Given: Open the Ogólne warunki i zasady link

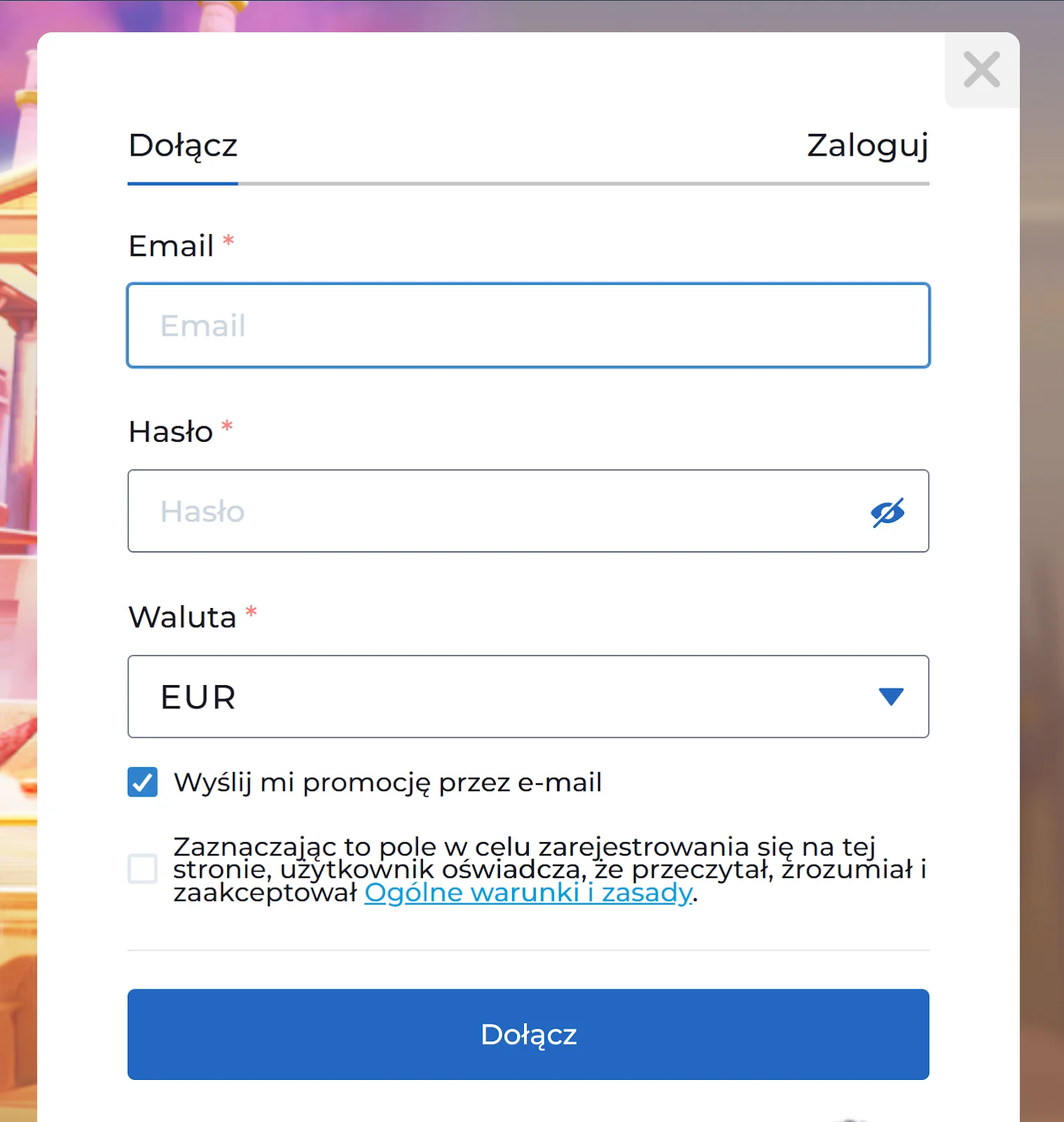Looking at the screenshot, I should pos(527,892).
